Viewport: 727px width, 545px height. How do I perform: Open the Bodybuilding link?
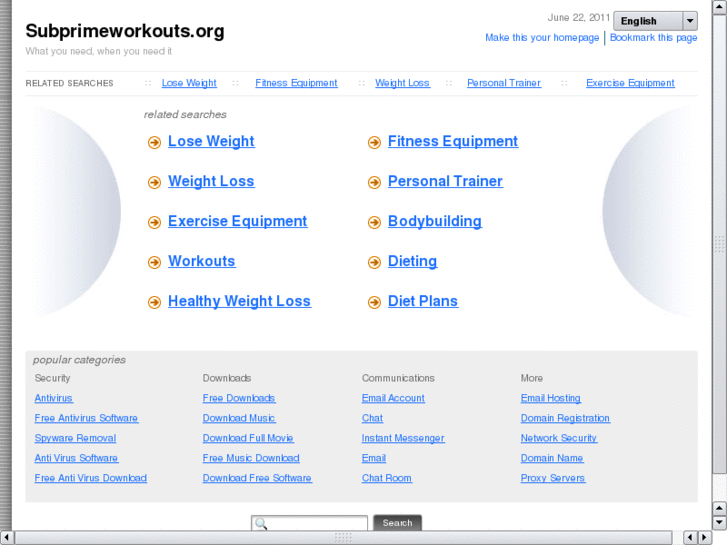[434, 221]
